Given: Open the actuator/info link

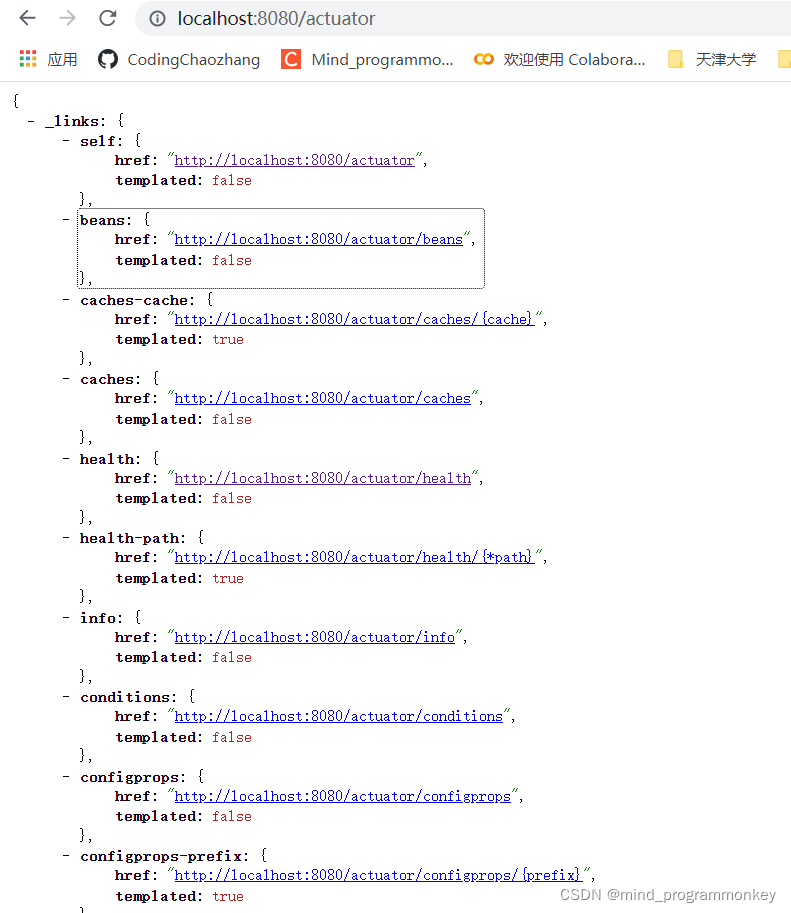Looking at the screenshot, I should (315, 637).
